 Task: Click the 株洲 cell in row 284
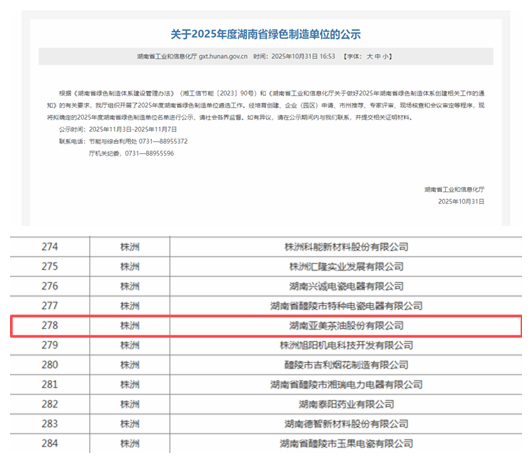coord(130,444)
